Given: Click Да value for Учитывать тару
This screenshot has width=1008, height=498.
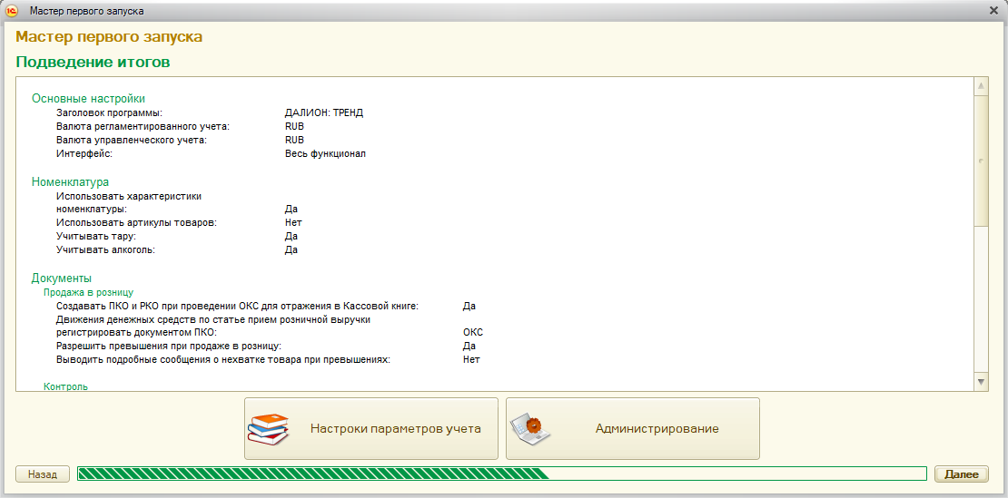Looking at the screenshot, I should point(291,236).
